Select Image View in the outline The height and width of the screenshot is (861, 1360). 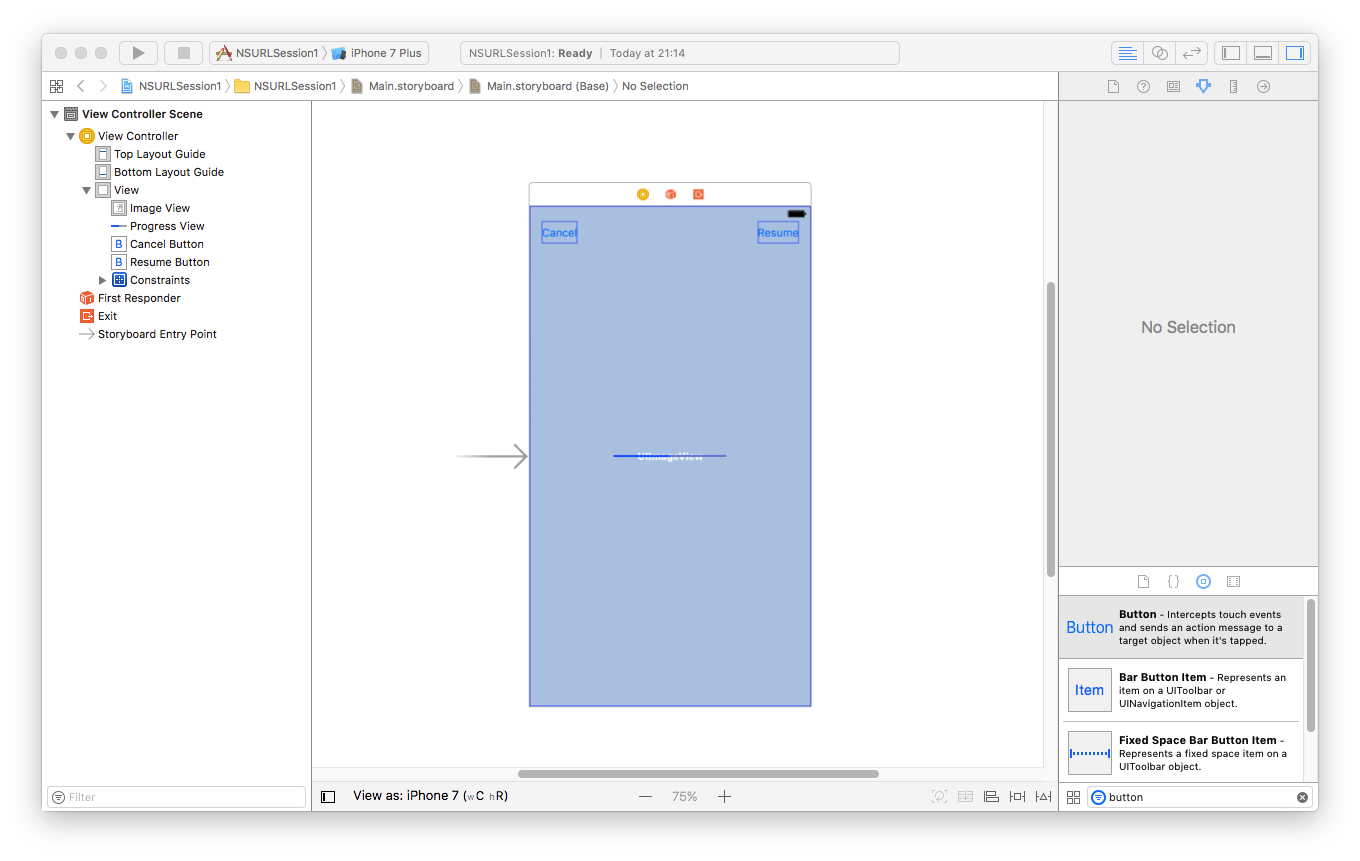[x=159, y=208]
